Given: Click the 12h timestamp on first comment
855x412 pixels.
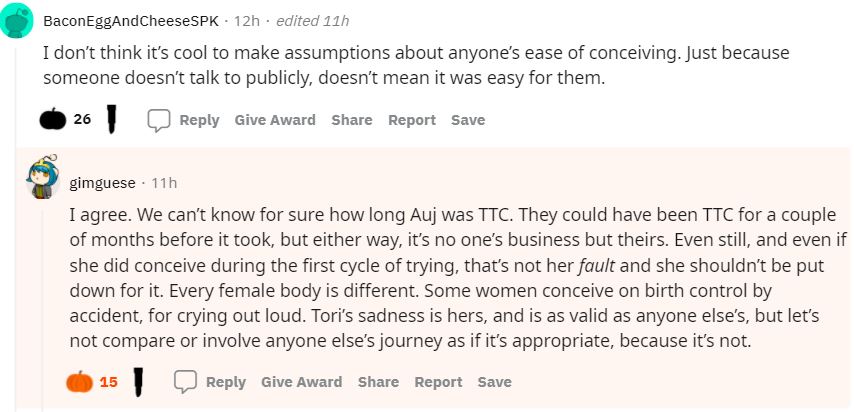Looking at the screenshot, I should [x=246, y=20].
